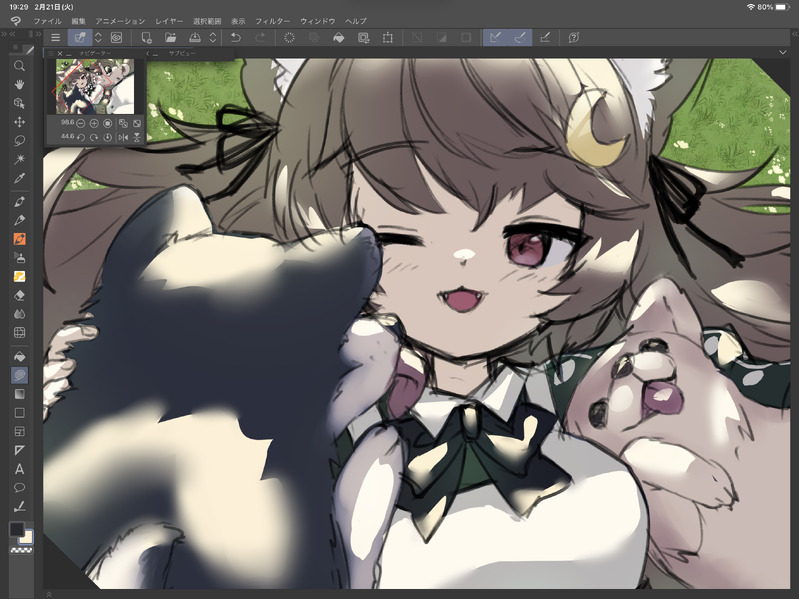Select the Airbrush tool
This screenshot has height=599, width=799.
19,257
